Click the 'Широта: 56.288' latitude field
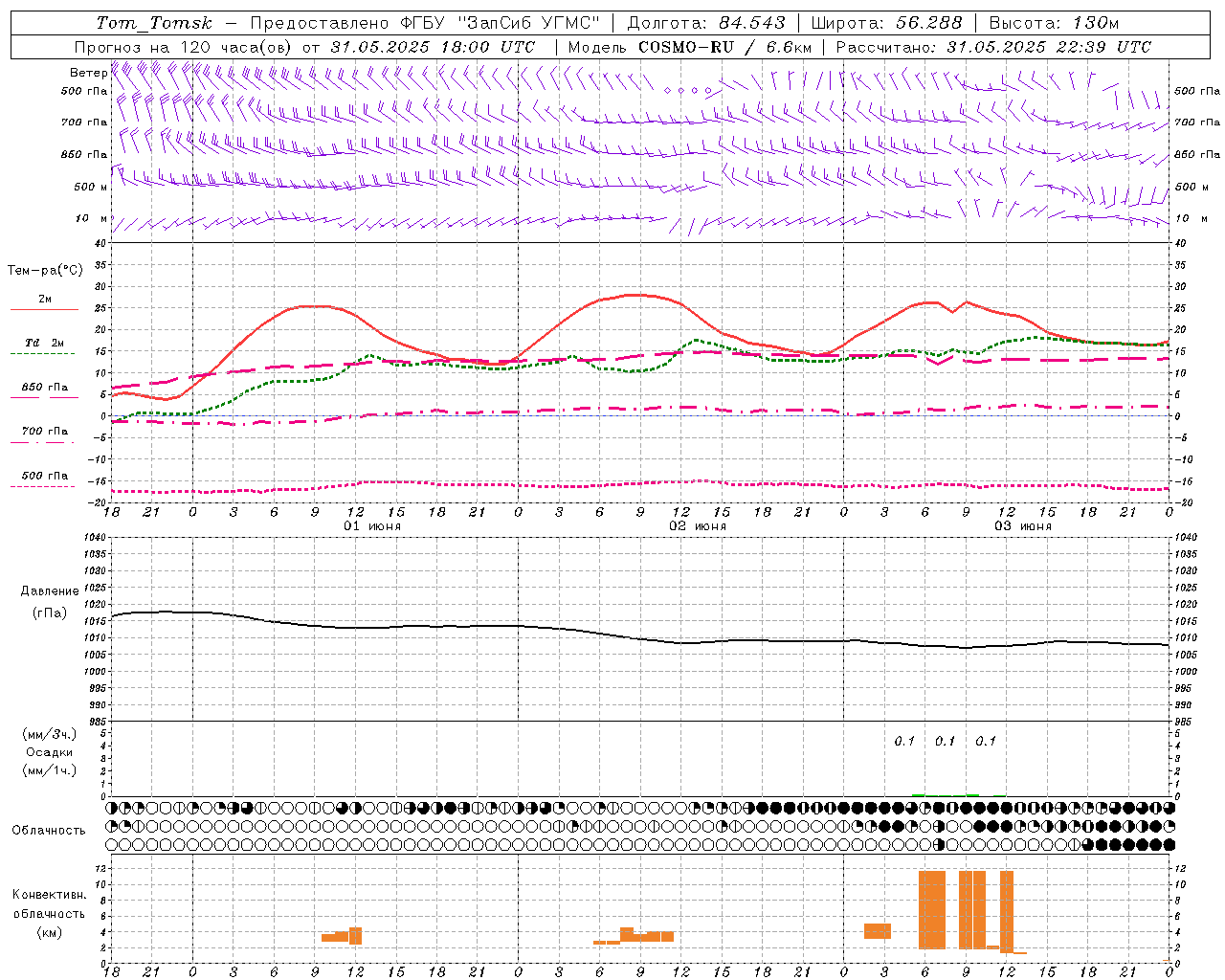 coord(886,23)
